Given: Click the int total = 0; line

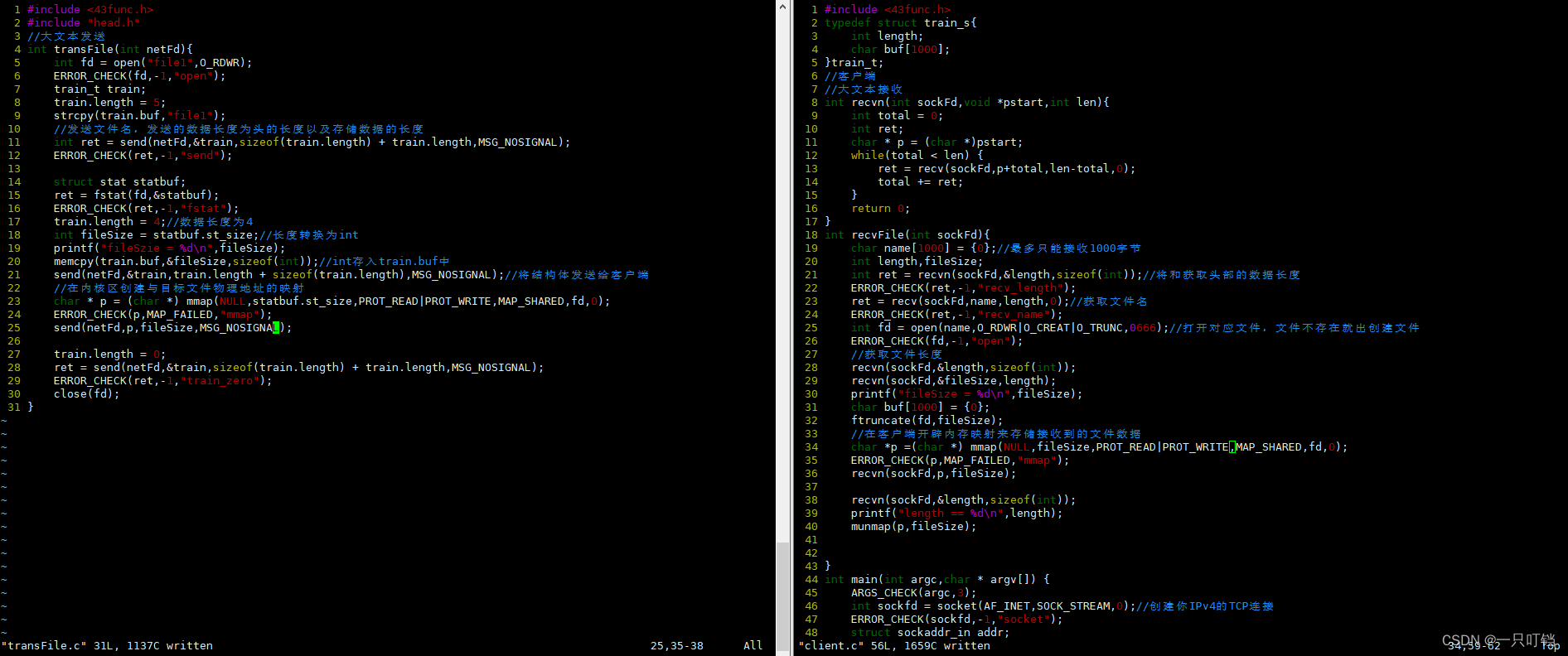Looking at the screenshot, I should tap(897, 116).
